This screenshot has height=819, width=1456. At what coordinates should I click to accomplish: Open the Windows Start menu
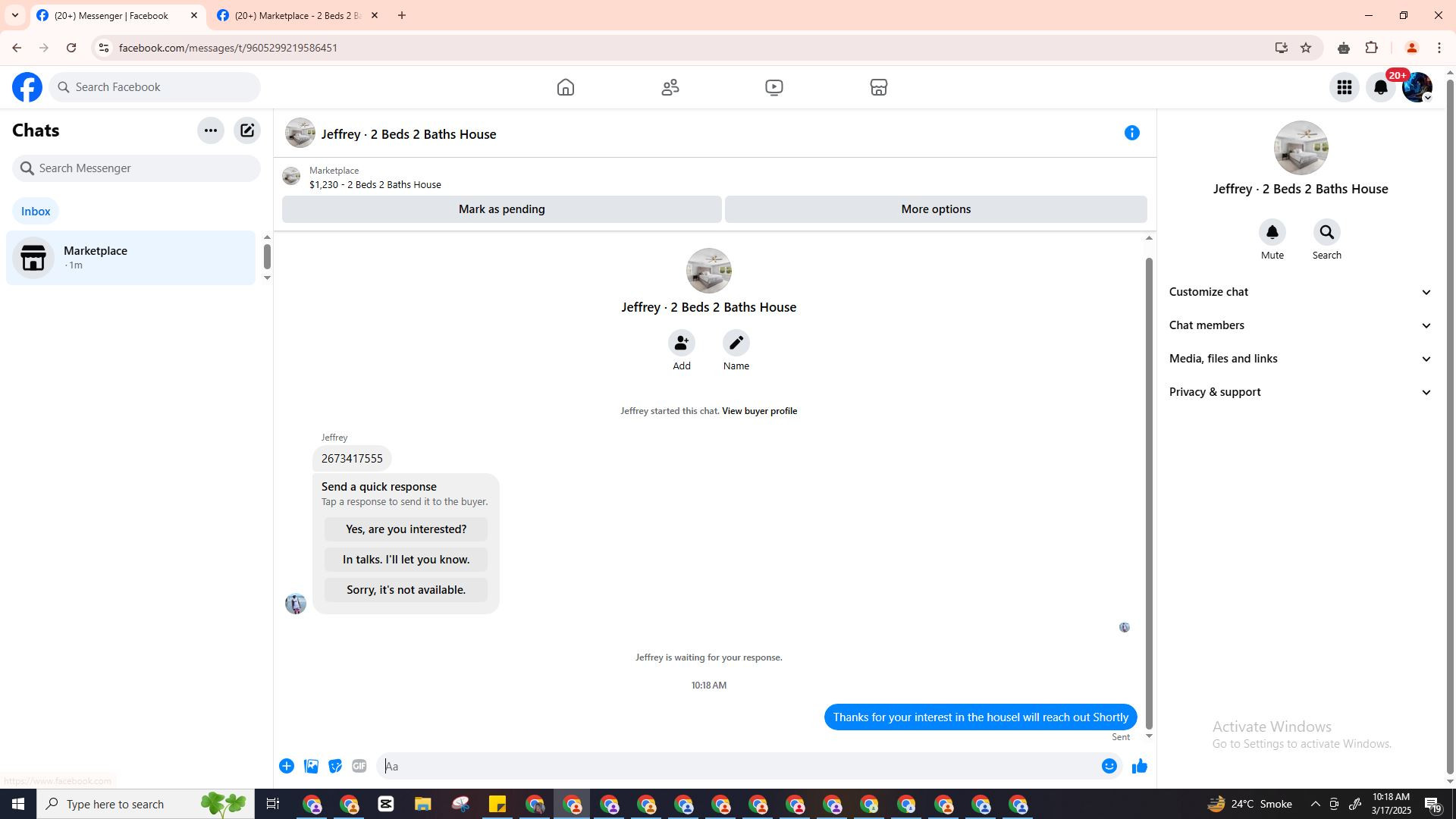point(18,804)
